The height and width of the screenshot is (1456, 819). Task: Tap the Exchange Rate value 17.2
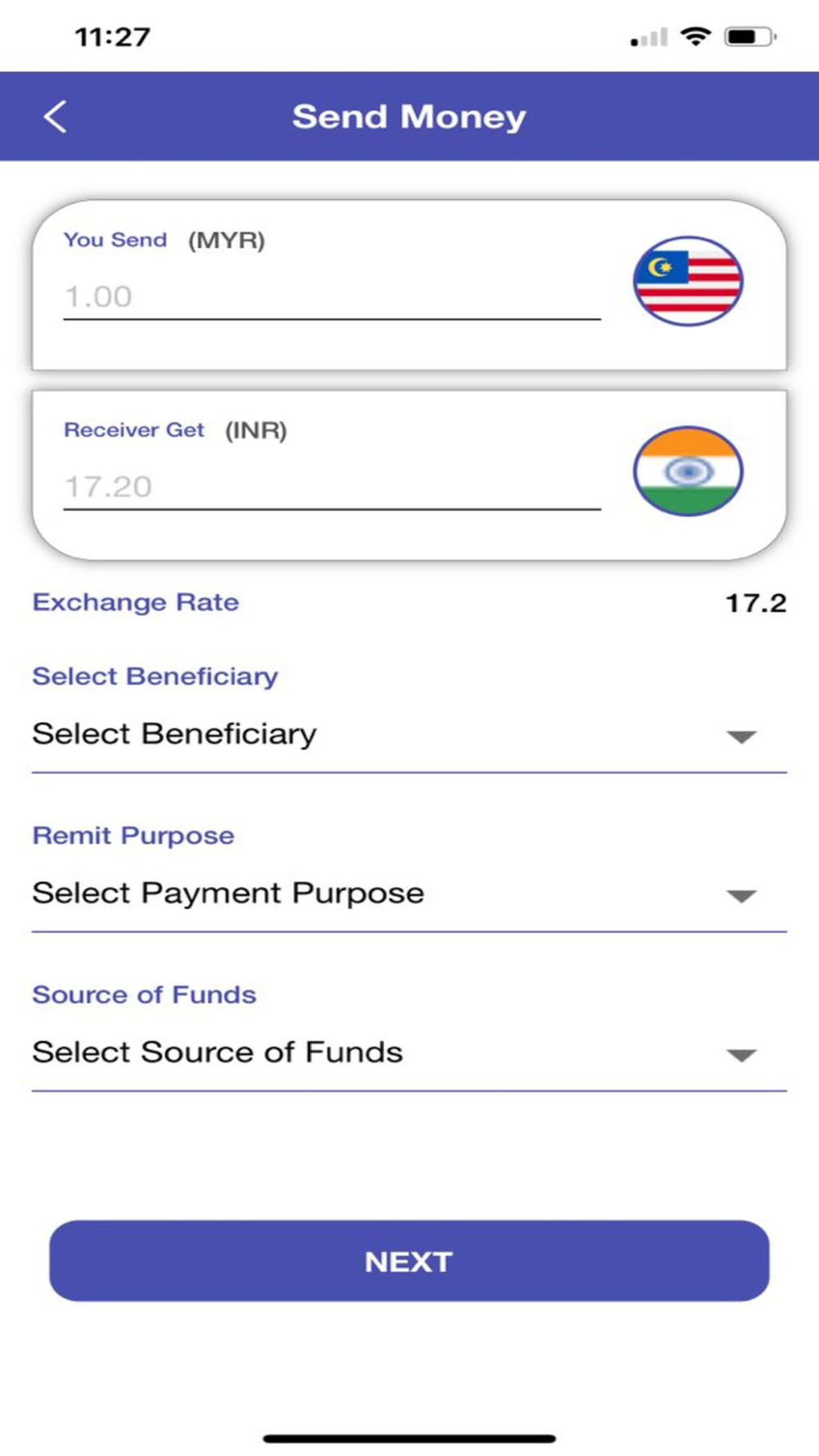point(755,604)
